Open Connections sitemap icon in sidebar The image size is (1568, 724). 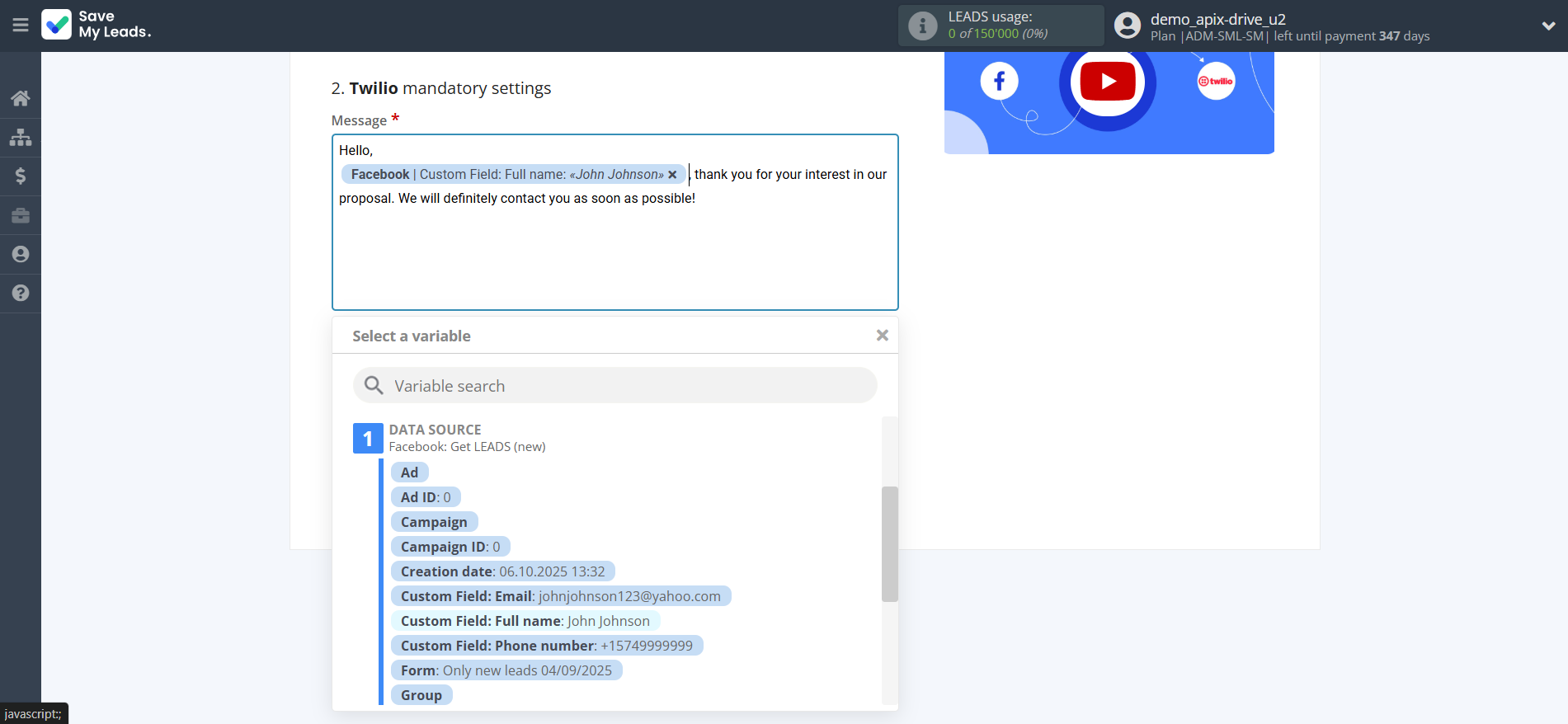pyautogui.click(x=21, y=137)
